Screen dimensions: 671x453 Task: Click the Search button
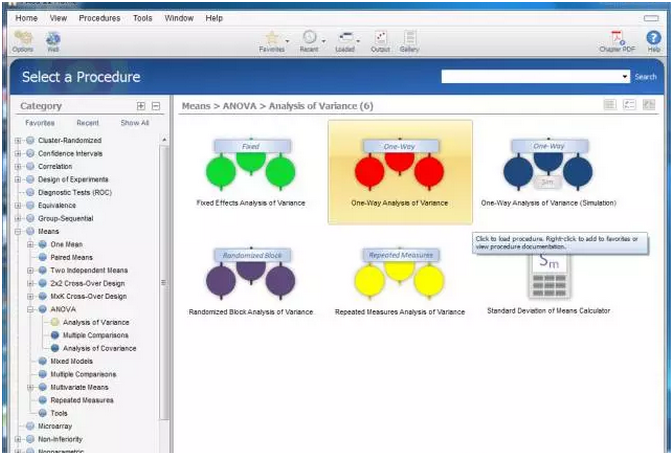coord(646,77)
